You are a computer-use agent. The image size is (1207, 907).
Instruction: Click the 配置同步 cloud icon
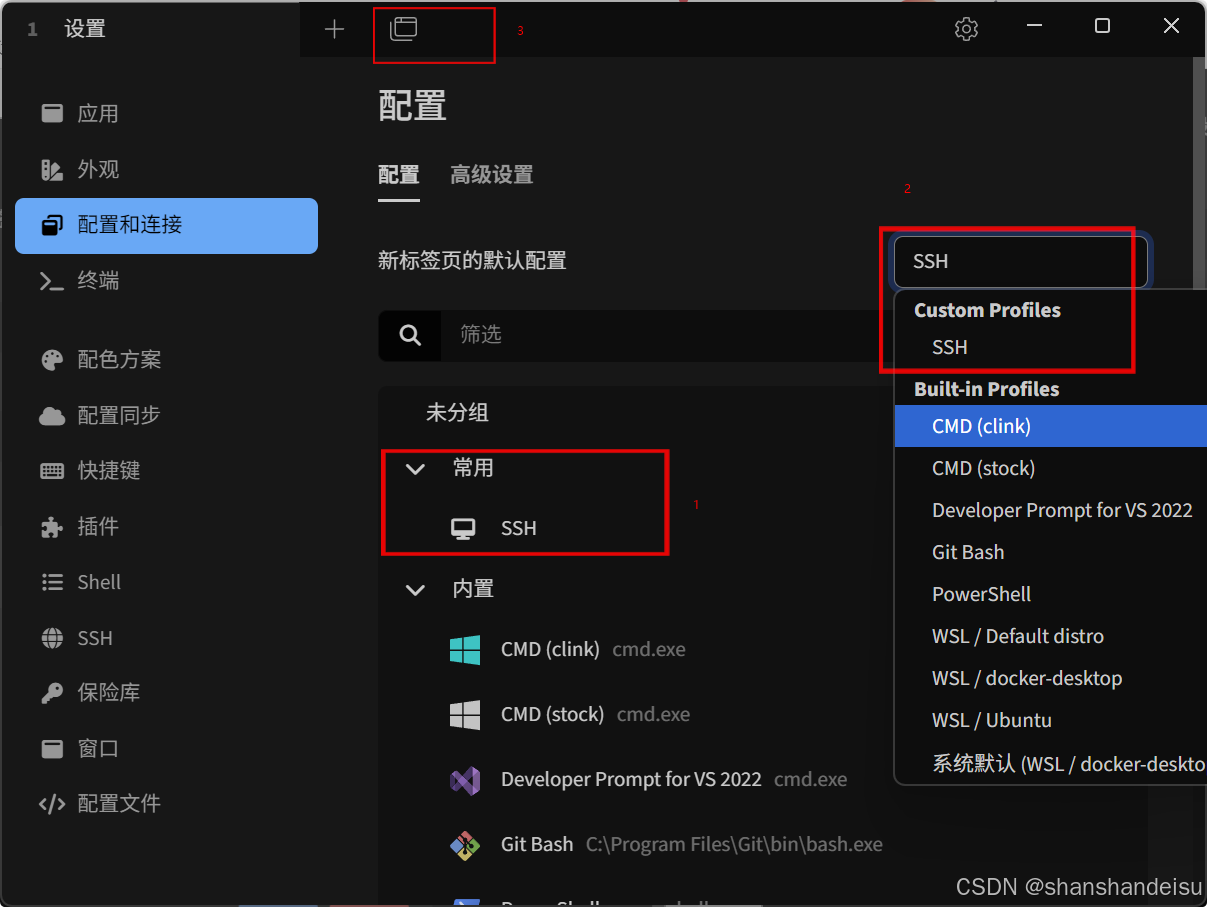click(x=52, y=415)
